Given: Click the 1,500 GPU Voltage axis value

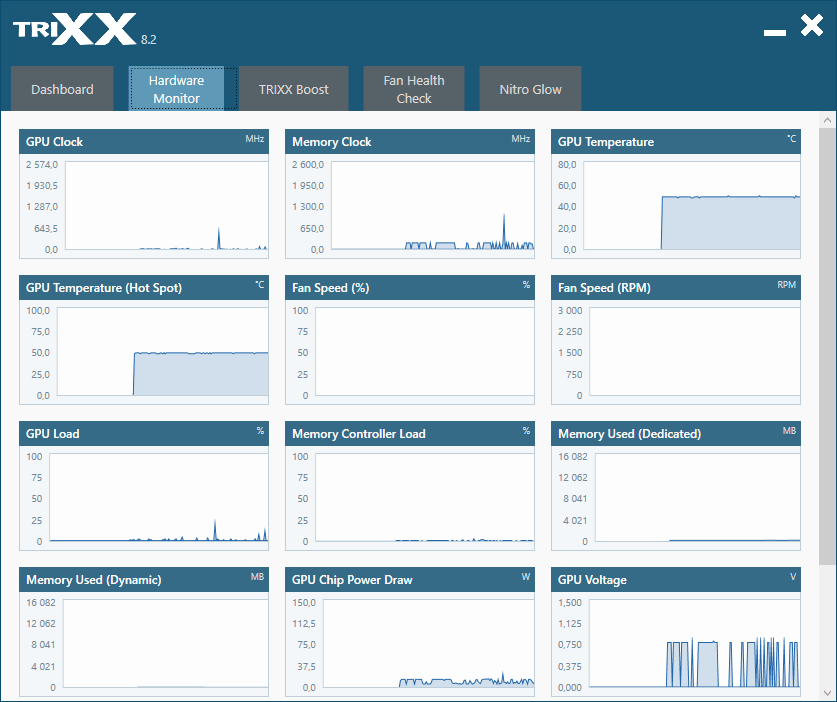Looking at the screenshot, I should point(570,602).
